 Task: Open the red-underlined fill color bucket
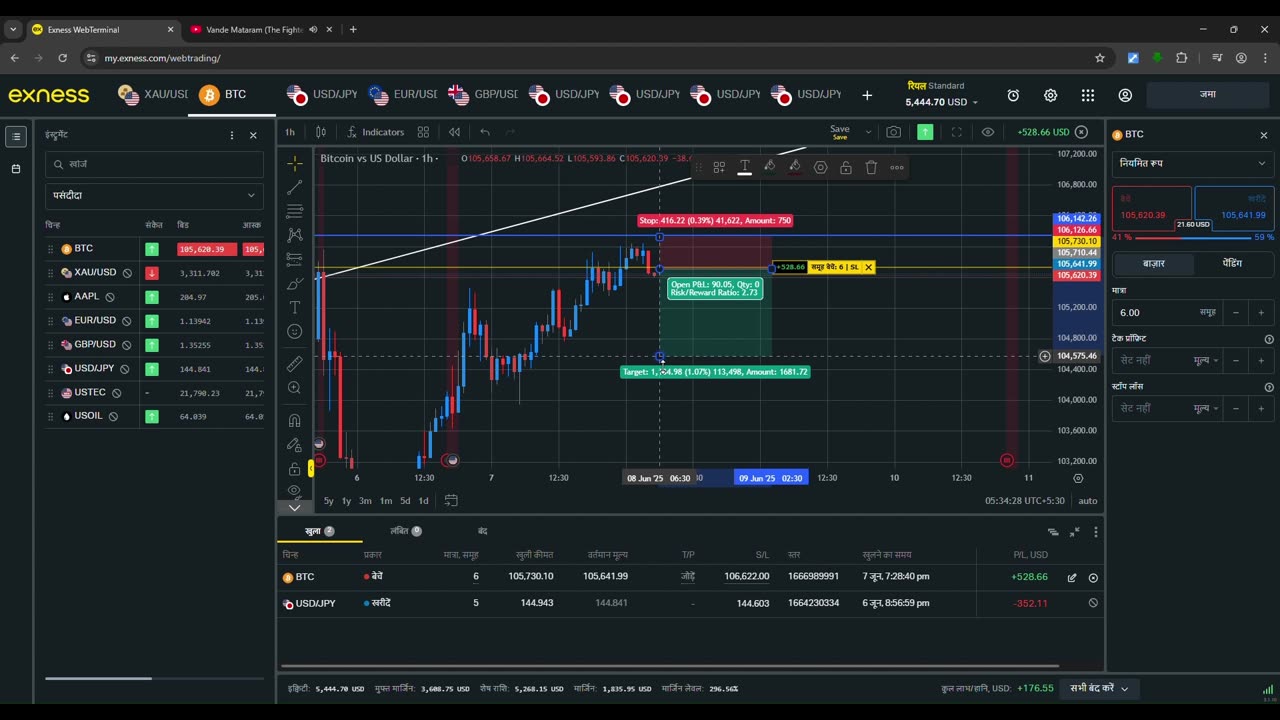point(795,167)
